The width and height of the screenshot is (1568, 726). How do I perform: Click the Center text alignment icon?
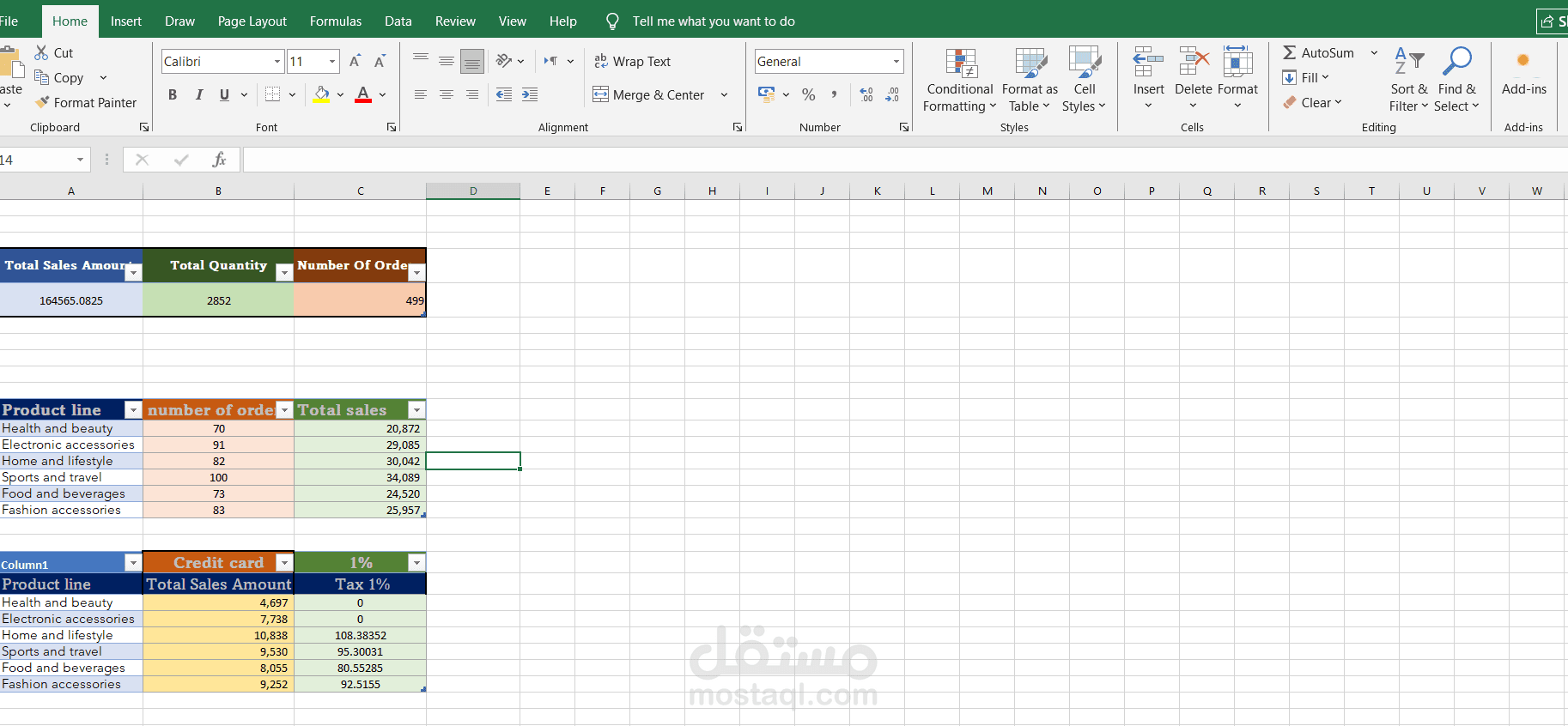coord(447,94)
